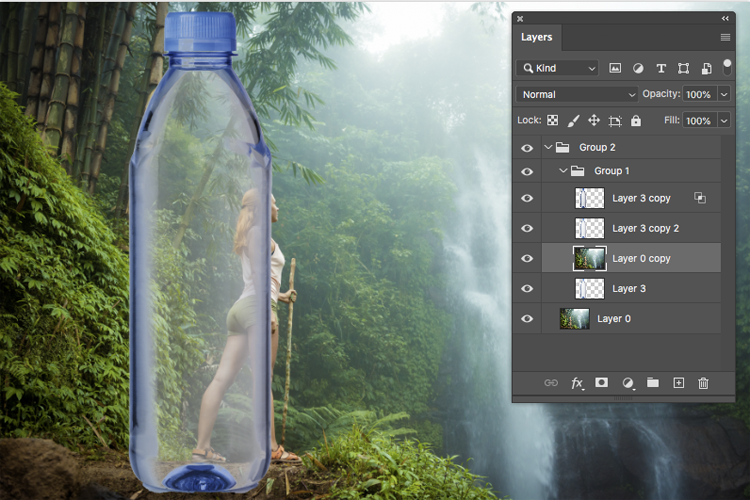Screen dimensions: 750x500
Task: Open the Normal blend mode dropdown
Action: (577, 94)
